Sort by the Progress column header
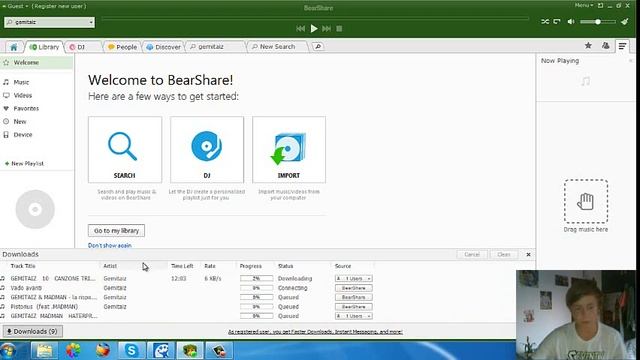This screenshot has width=640, height=360. (251, 266)
